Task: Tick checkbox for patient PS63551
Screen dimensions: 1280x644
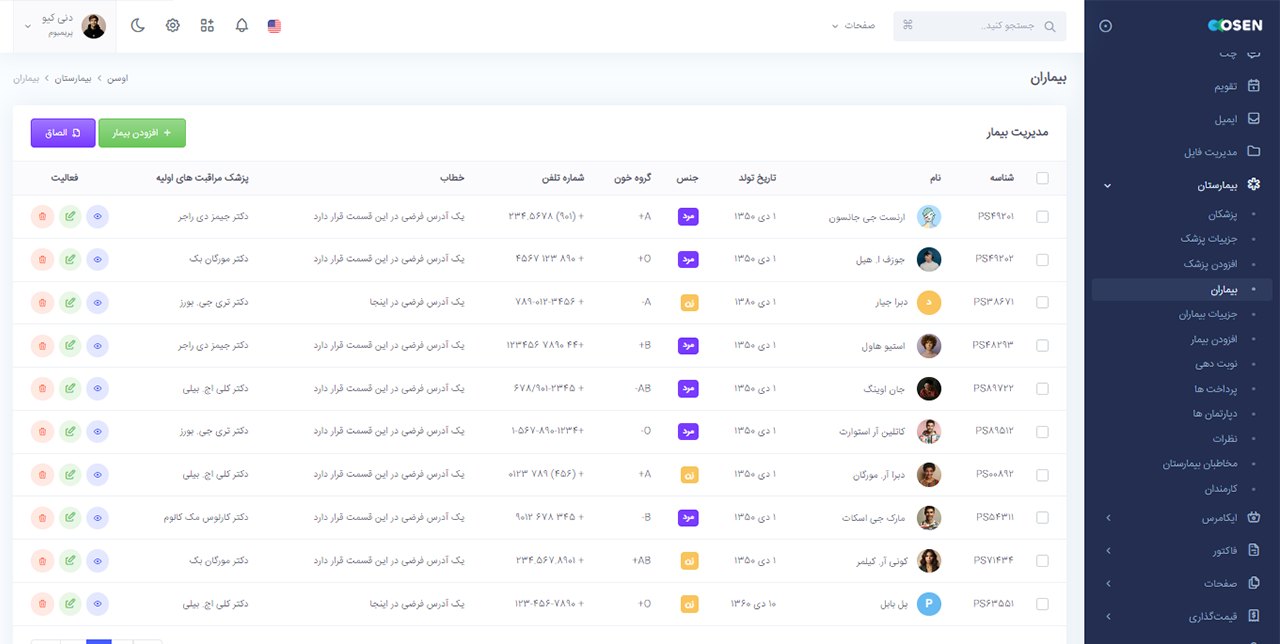Action: click(x=1043, y=604)
